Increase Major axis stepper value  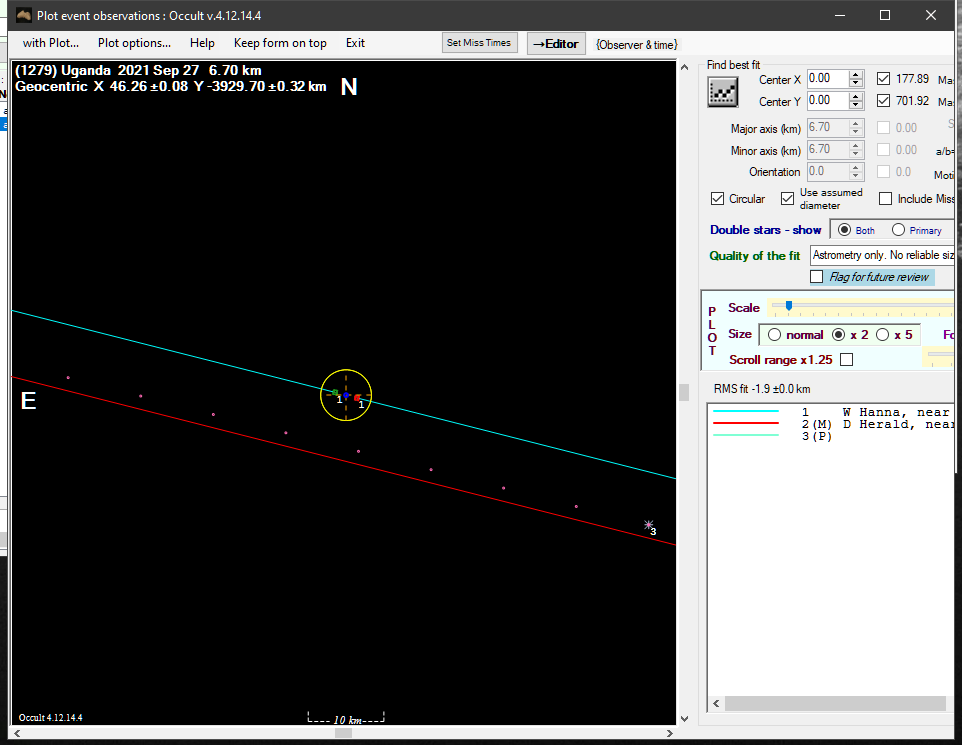[856, 124]
